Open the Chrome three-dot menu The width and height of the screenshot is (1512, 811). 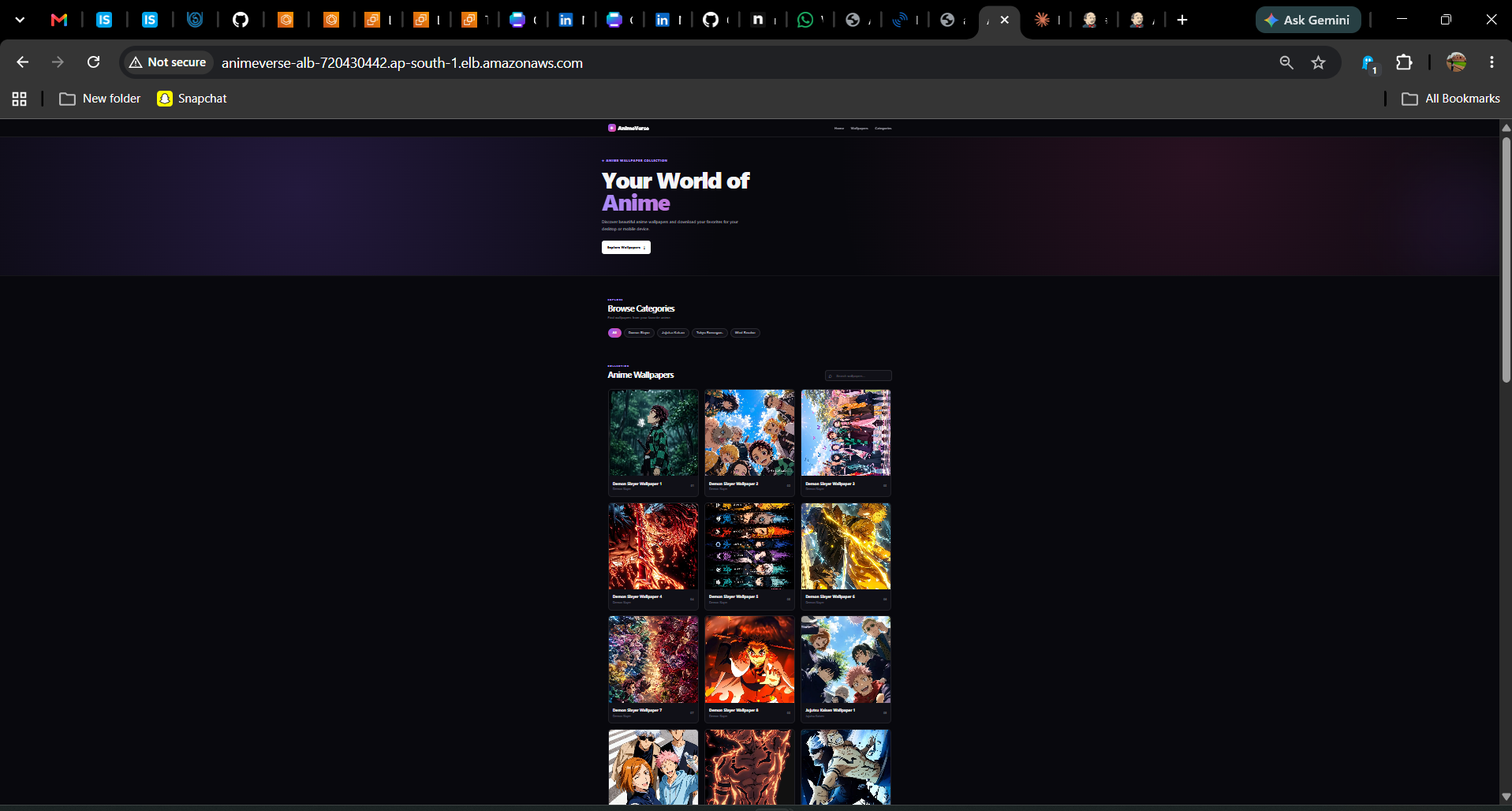coord(1491,62)
